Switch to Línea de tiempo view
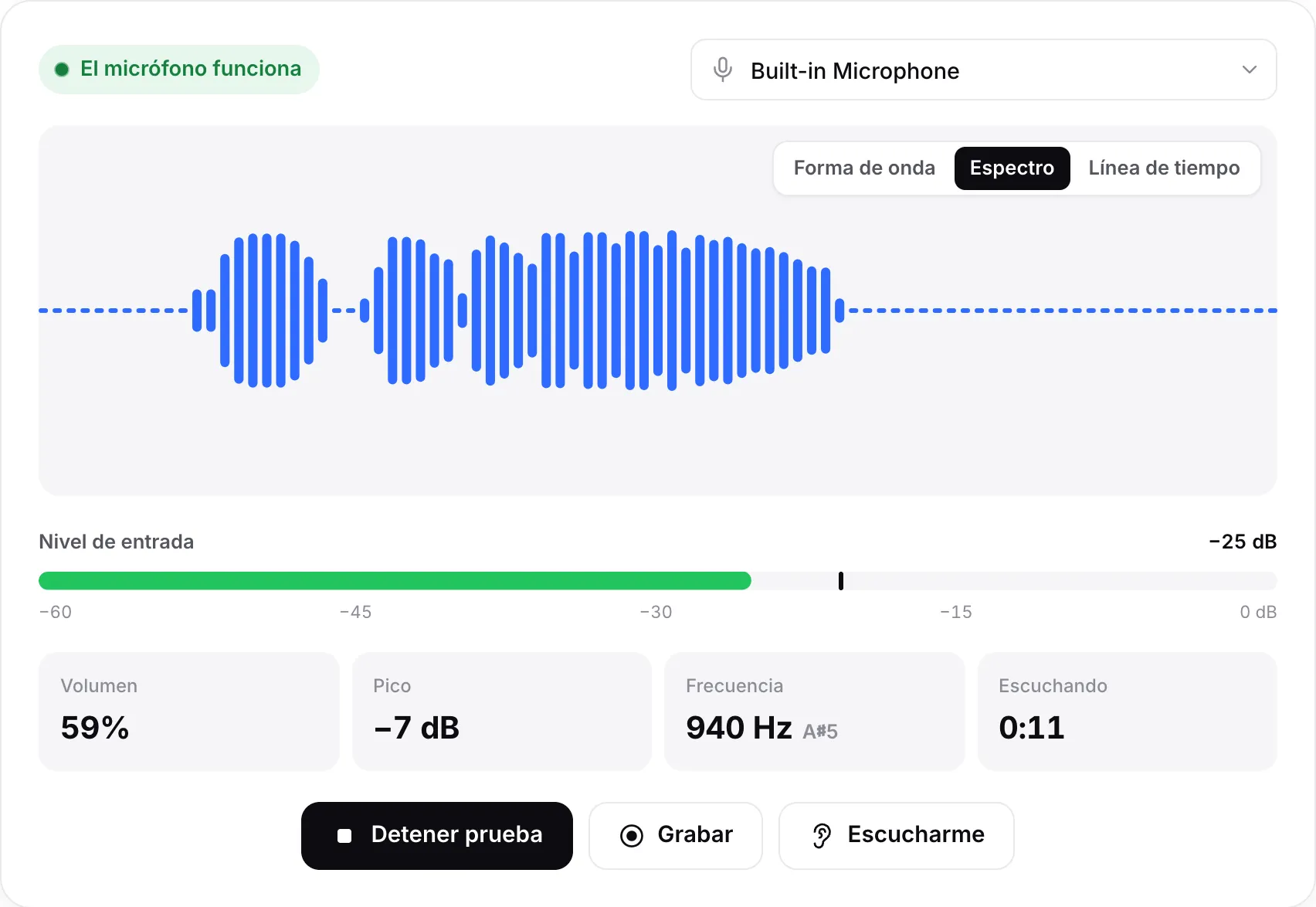 (x=1164, y=168)
